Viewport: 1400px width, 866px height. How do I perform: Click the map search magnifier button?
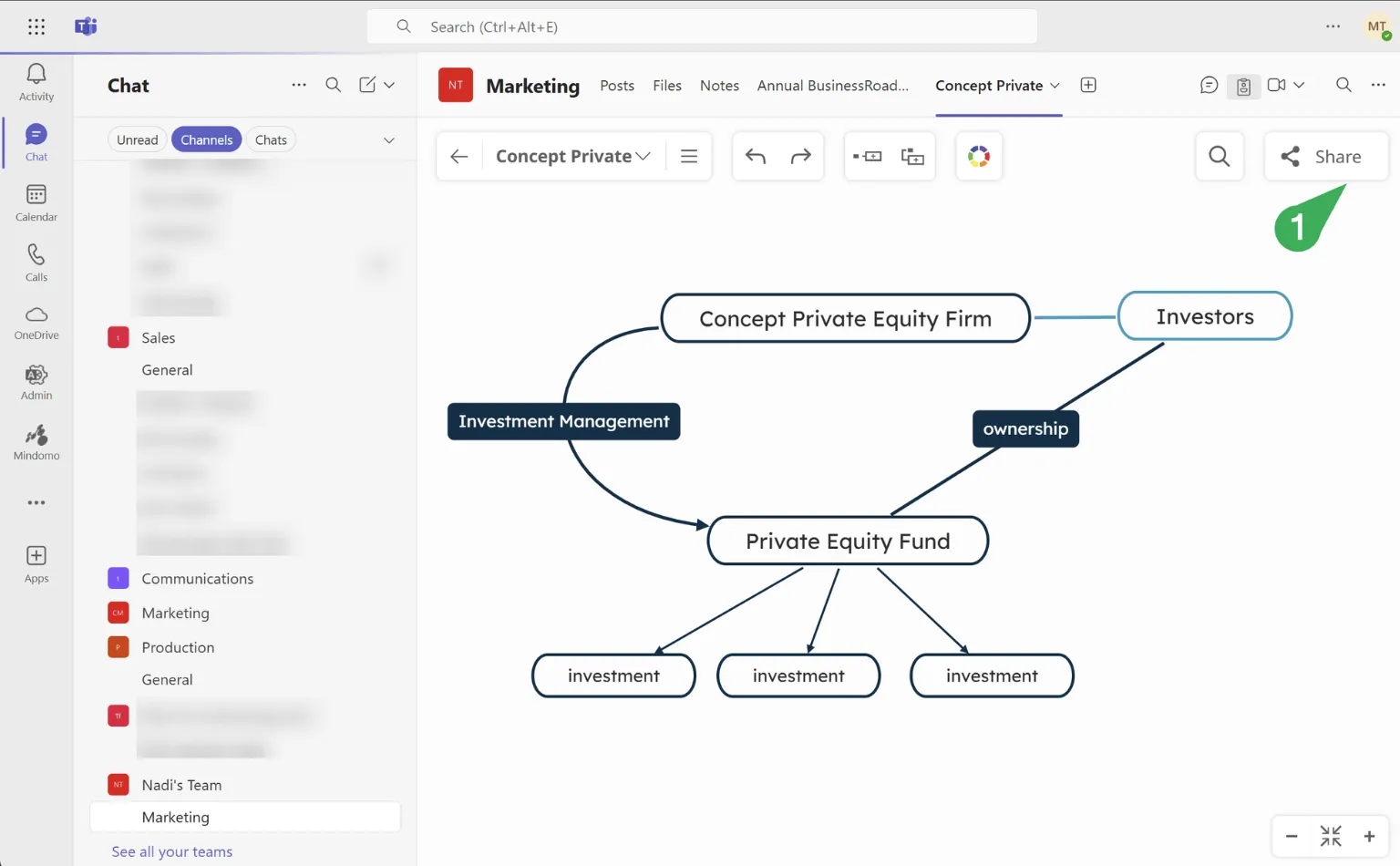[x=1219, y=157]
